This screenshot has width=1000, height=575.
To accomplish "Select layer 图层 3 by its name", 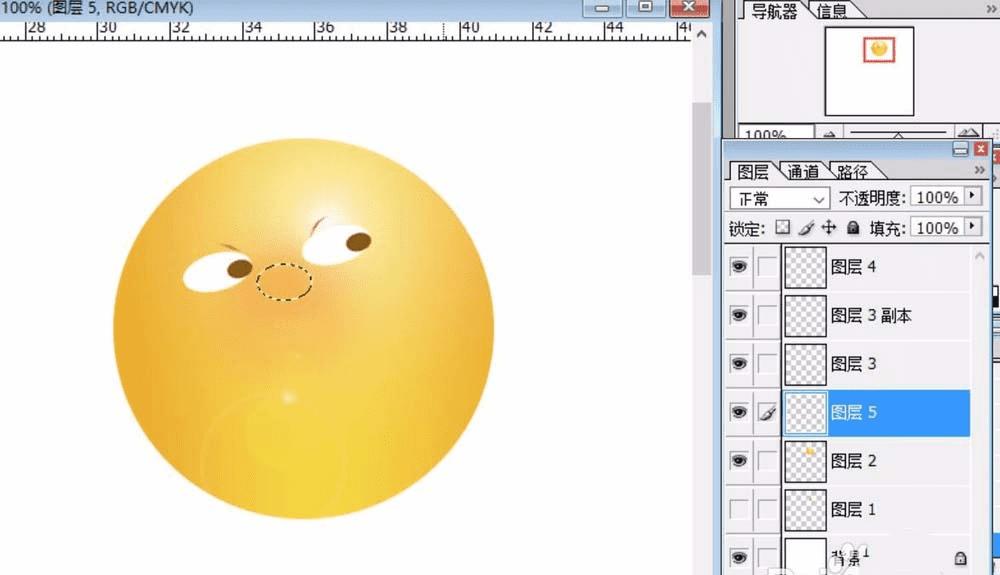I will [853, 363].
